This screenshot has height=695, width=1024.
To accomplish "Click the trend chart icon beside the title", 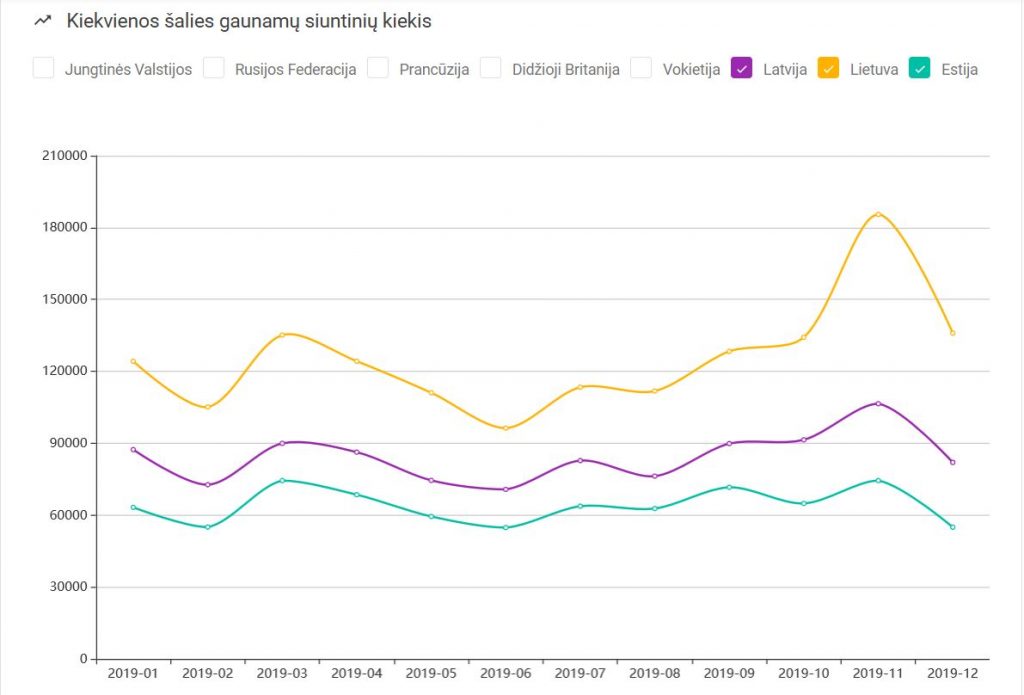I will pos(43,21).
